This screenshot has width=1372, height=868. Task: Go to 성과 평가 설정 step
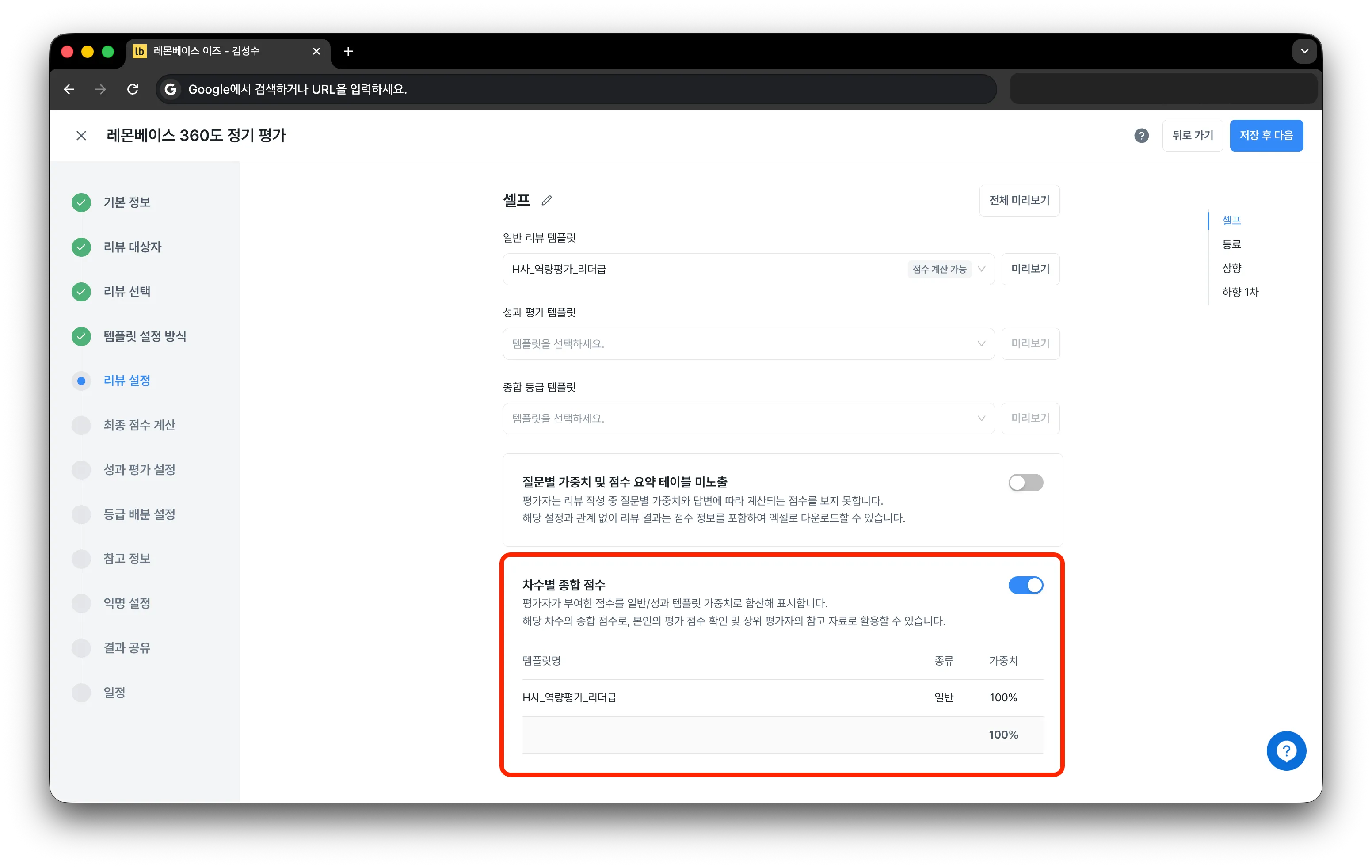coord(139,470)
